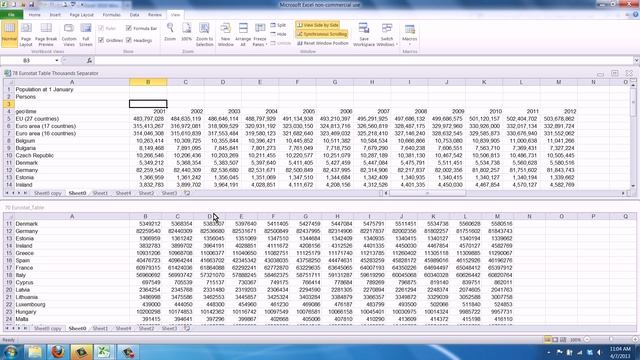Click Normal view icon in status bar
Screen dimensions: 640x360
(x=547, y=340)
